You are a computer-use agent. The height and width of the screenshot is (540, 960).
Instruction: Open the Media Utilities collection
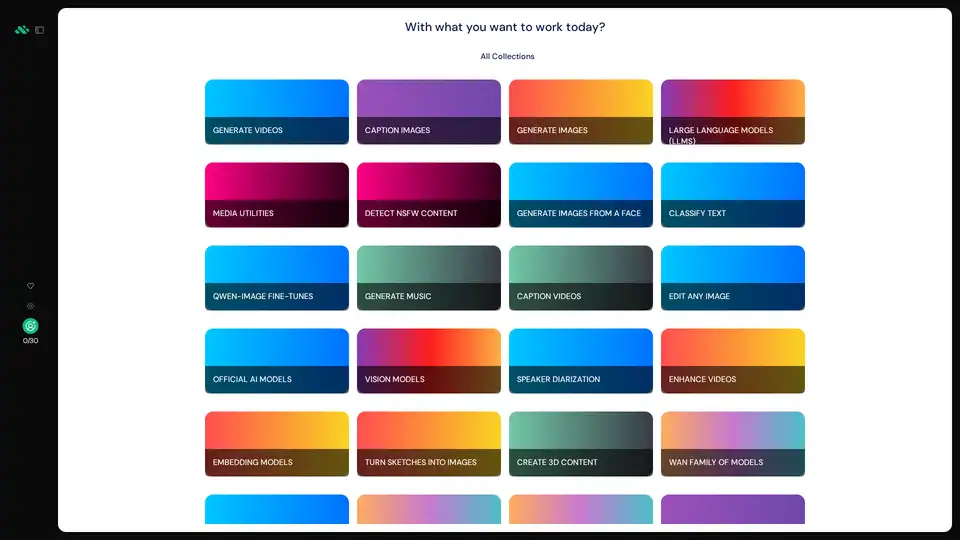(277, 195)
